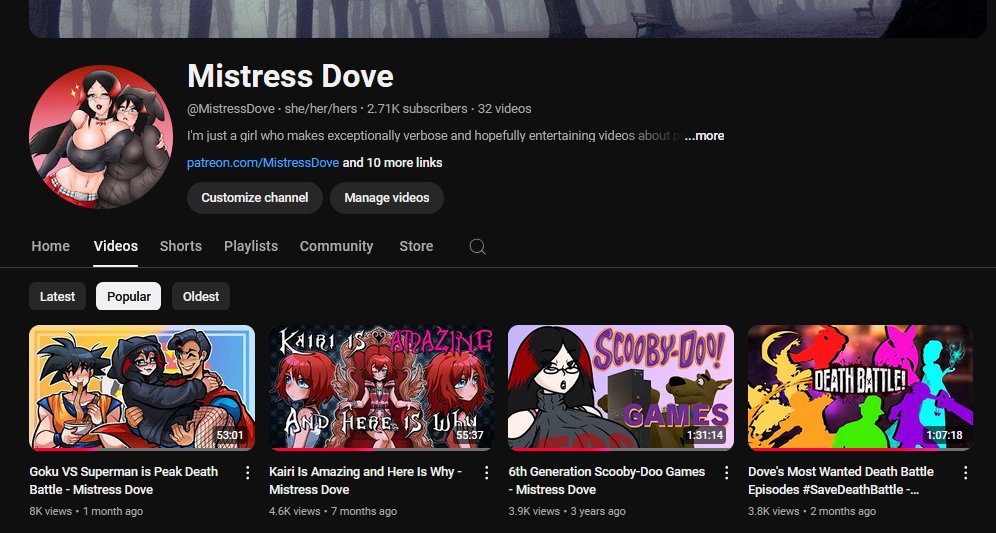Open the Community tab
Viewport: 996px width, 533px height.
pyautogui.click(x=337, y=246)
